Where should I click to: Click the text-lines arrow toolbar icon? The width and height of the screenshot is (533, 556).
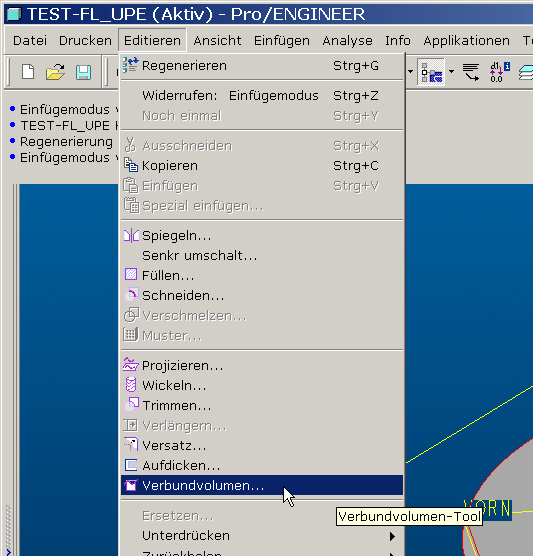471,72
